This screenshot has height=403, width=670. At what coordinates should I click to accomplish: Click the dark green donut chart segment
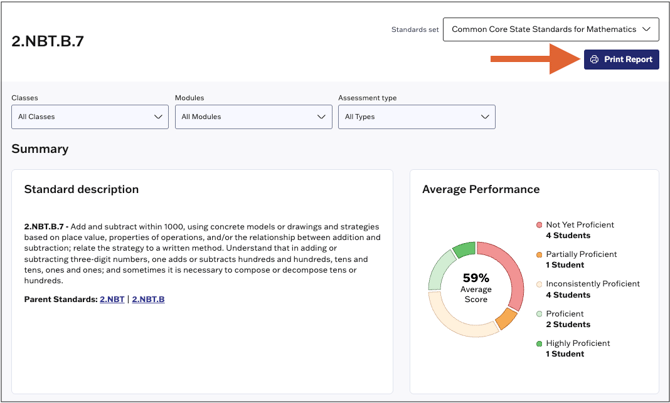tap(464, 249)
